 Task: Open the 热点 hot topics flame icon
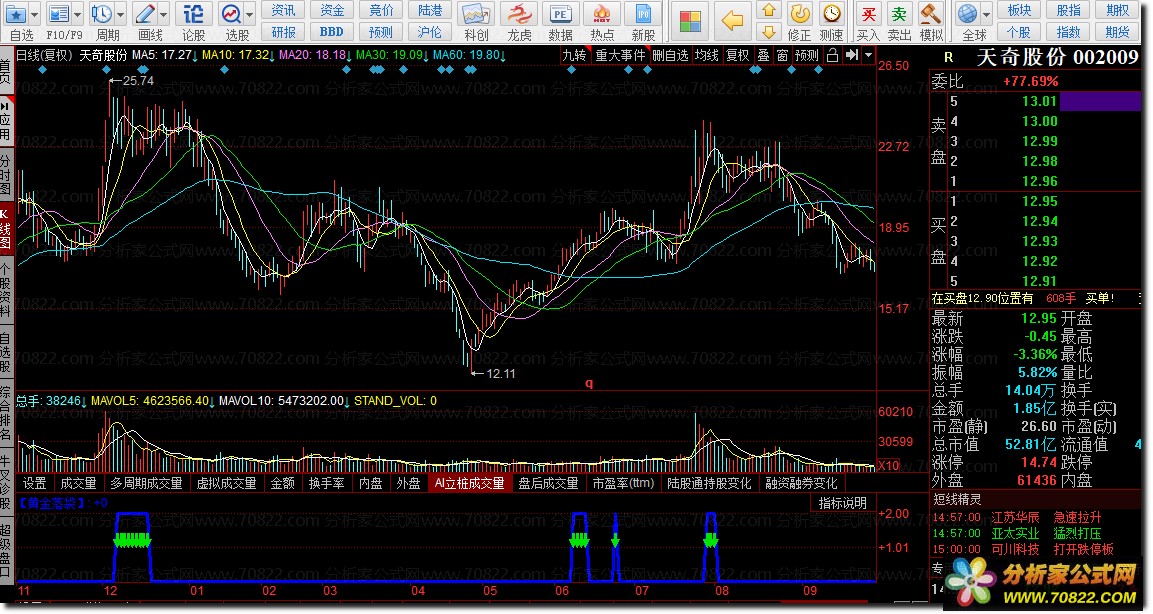602,15
